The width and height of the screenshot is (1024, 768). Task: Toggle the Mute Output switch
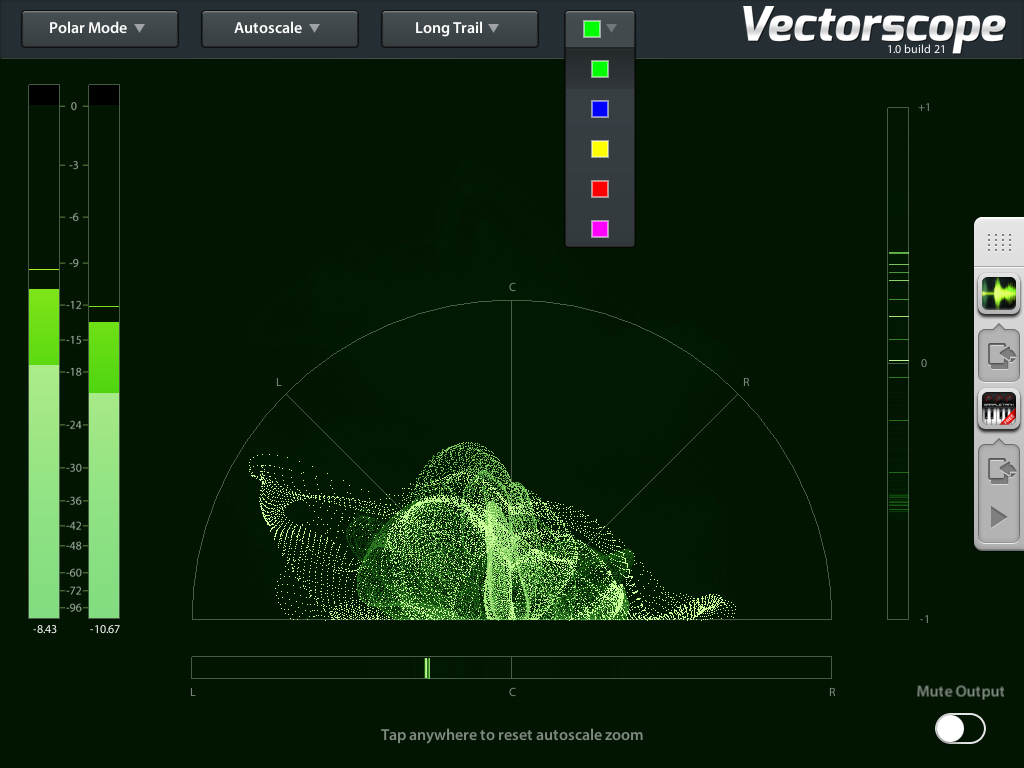(960, 729)
